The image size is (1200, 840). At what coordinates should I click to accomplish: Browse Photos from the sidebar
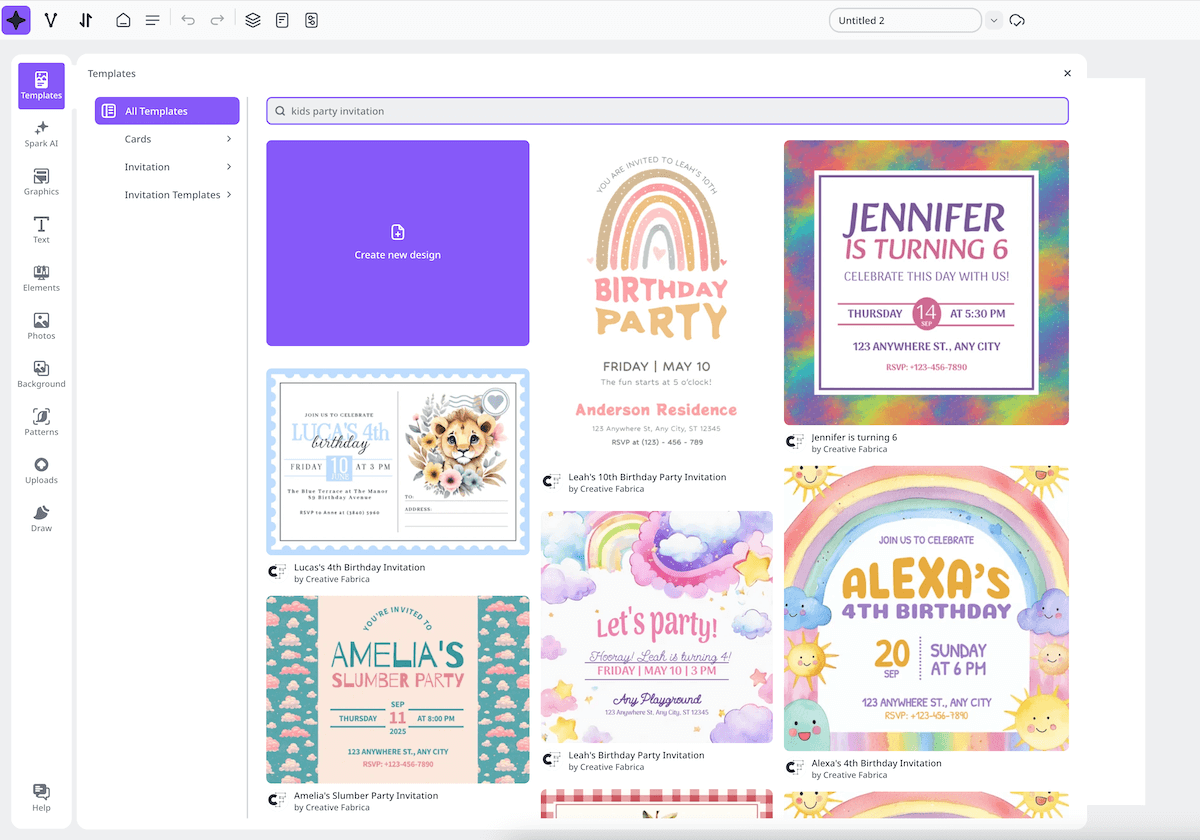[x=41, y=325]
